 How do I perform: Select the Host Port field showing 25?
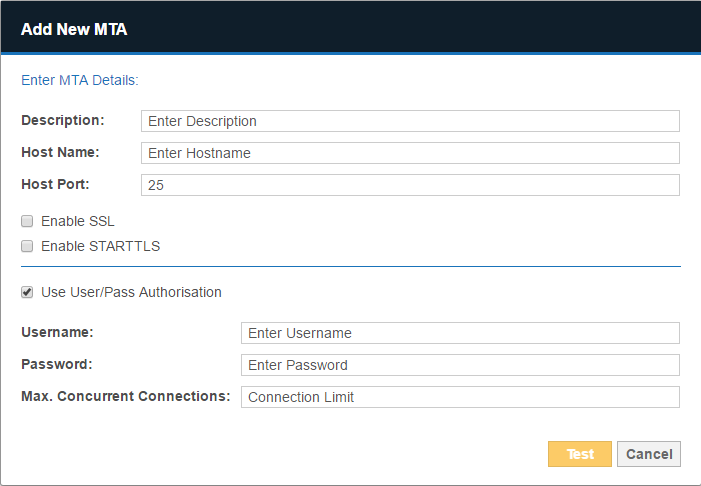(410, 185)
